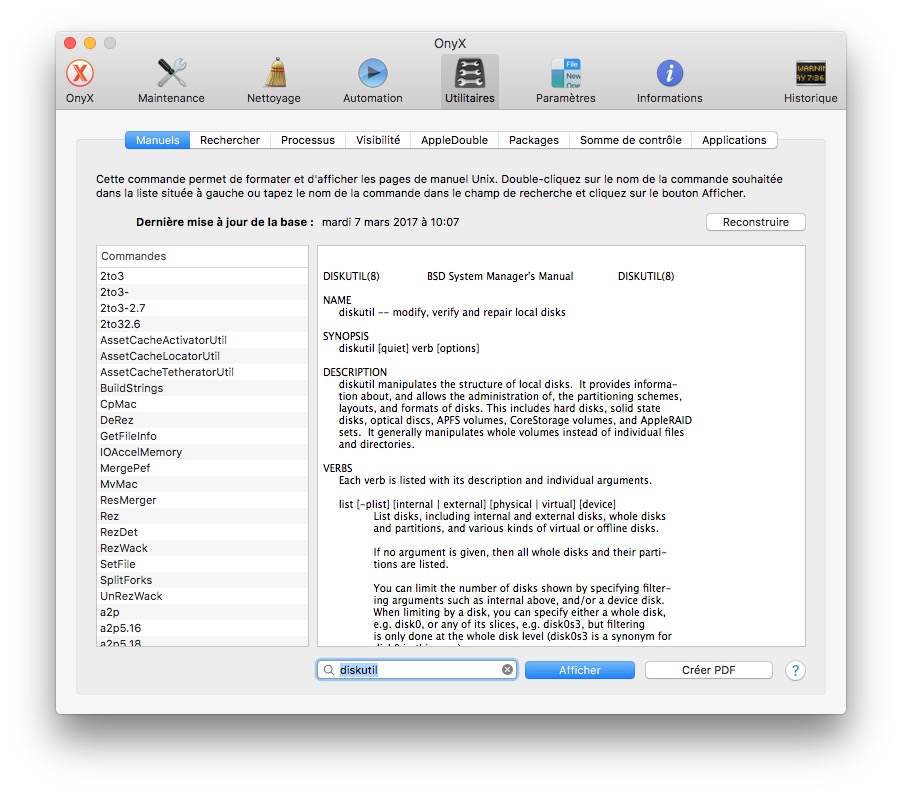902x794 pixels.
Task: Select the RezWack command row
Action: pyautogui.click(x=202, y=548)
